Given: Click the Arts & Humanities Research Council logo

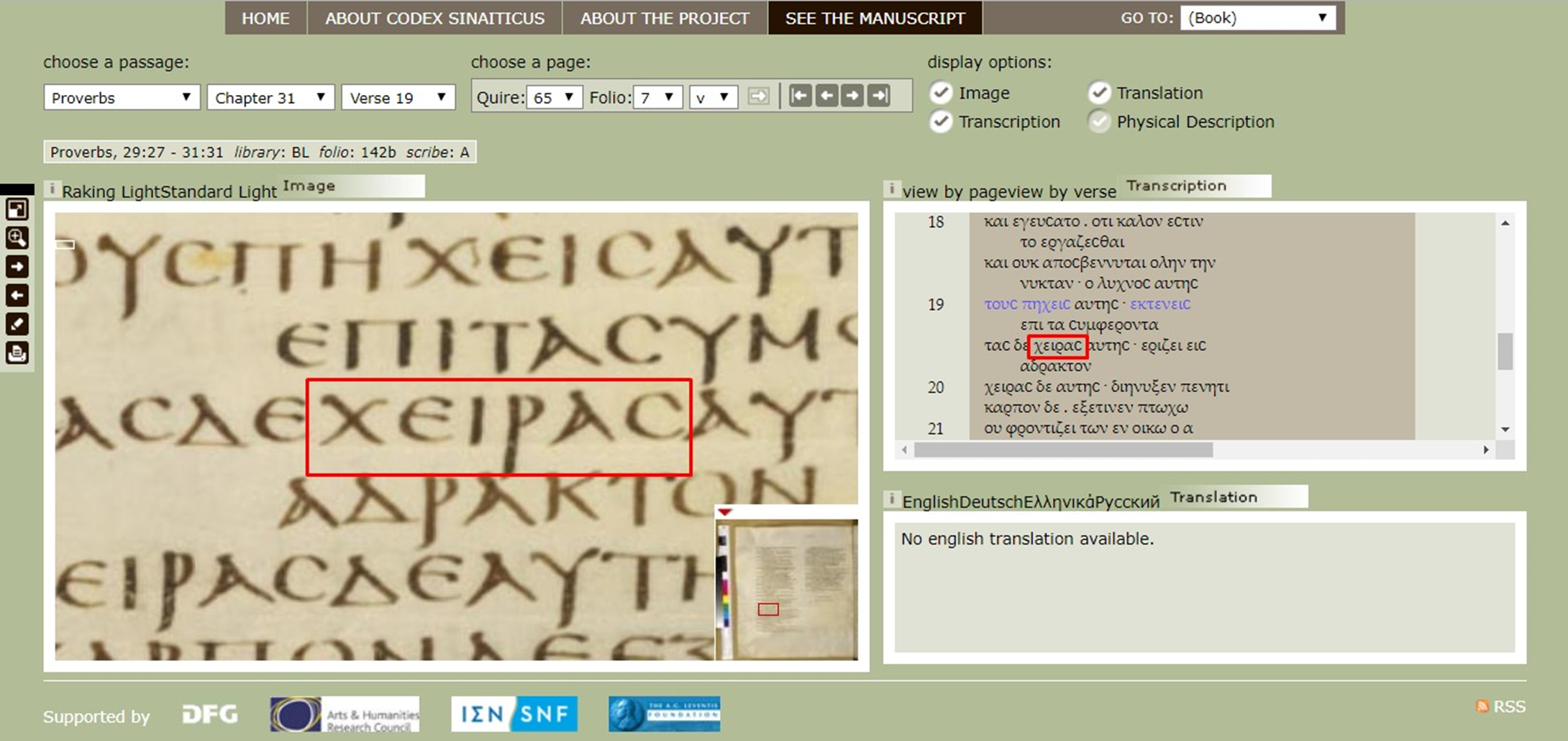Looking at the screenshot, I should click(x=345, y=714).
